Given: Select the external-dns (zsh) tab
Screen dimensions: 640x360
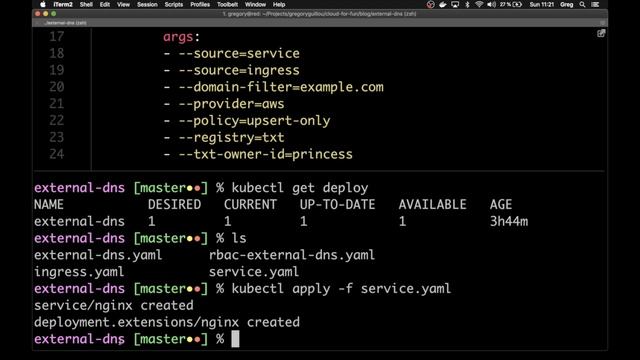Looking at the screenshot, I should (65, 23).
